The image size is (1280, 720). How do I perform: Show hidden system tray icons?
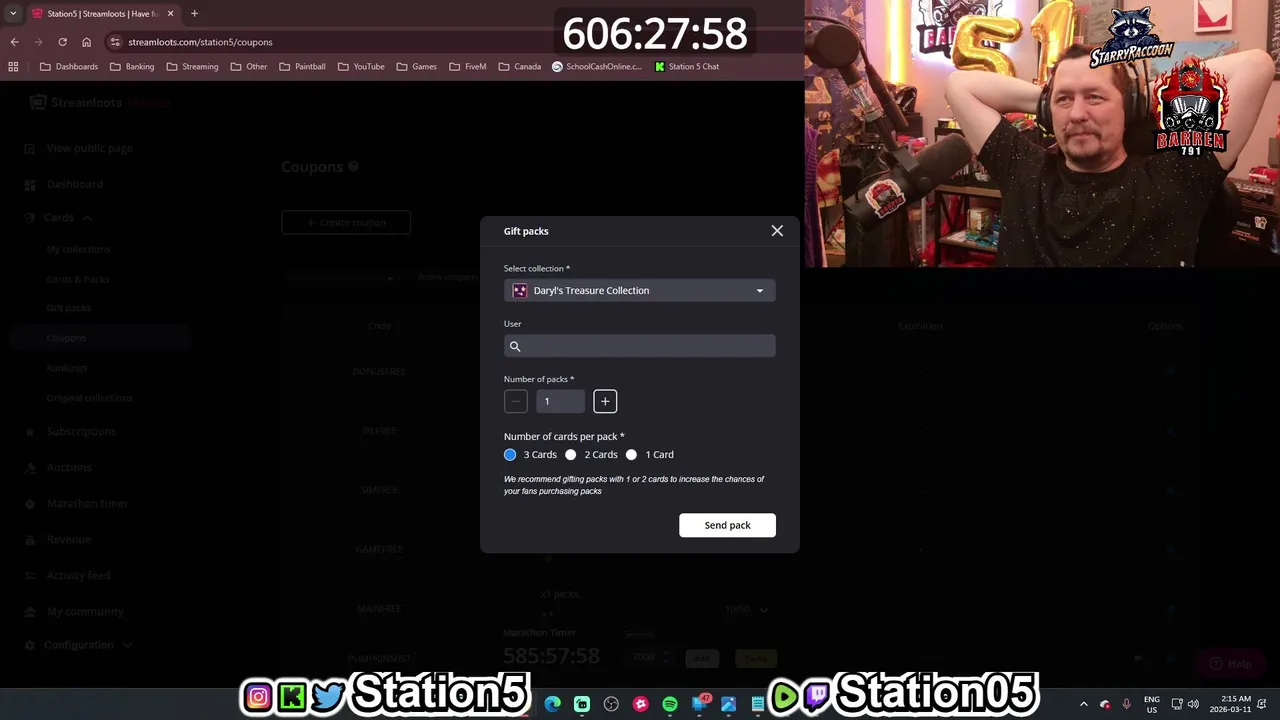point(1083,704)
